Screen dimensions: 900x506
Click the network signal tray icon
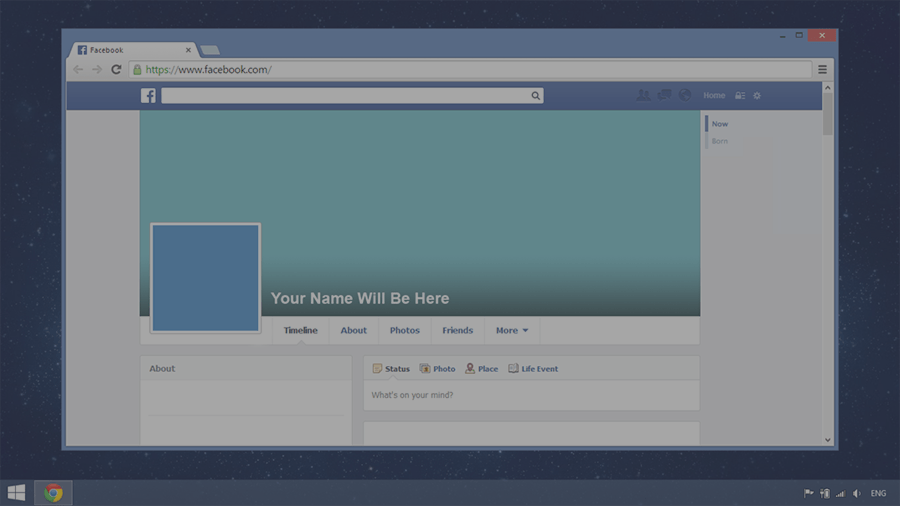click(840, 493)
